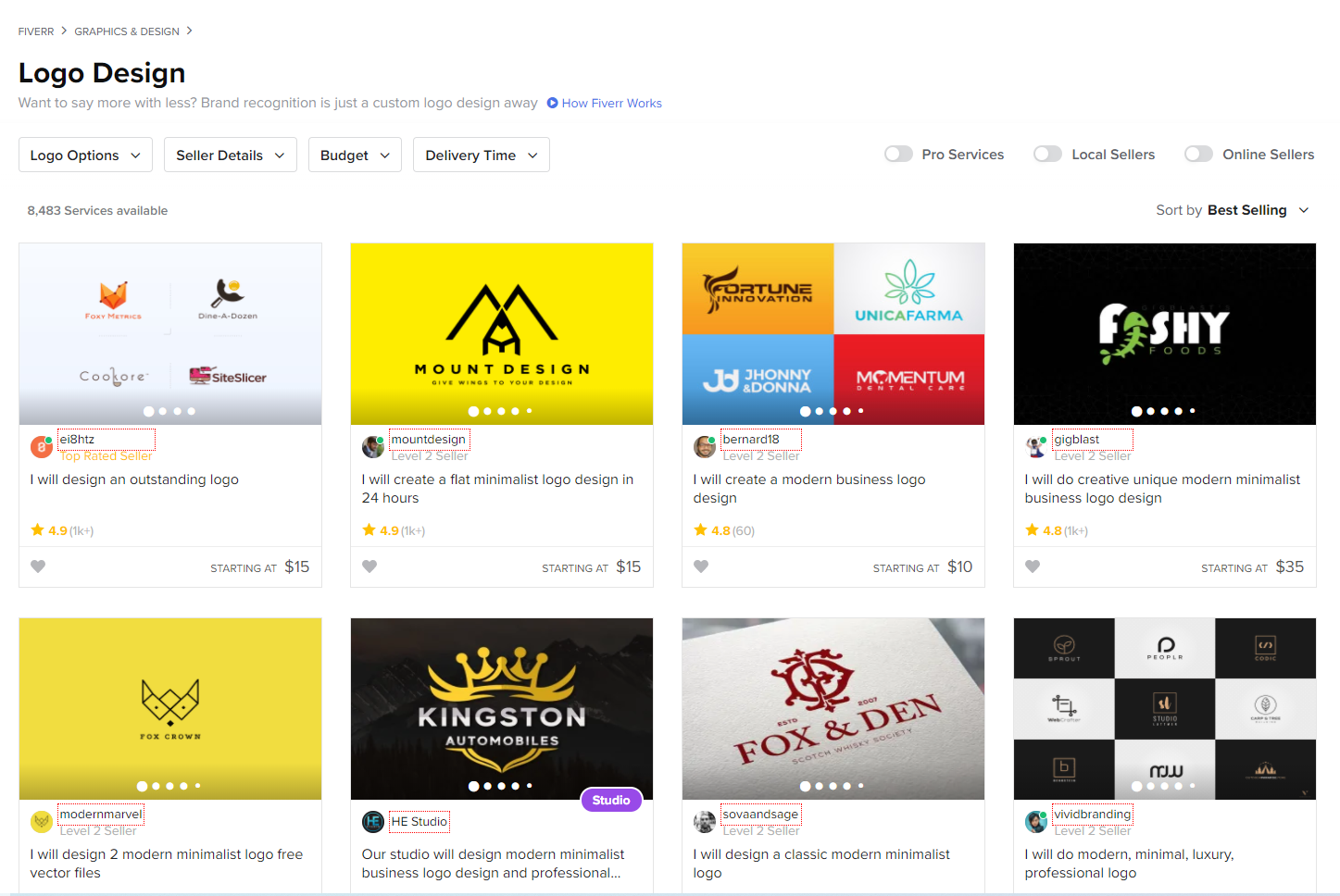Viewport: 1340px width, 896px height.
Task: Click the breadcrumb chevron after FIVERR
Action: click(65, 31)
